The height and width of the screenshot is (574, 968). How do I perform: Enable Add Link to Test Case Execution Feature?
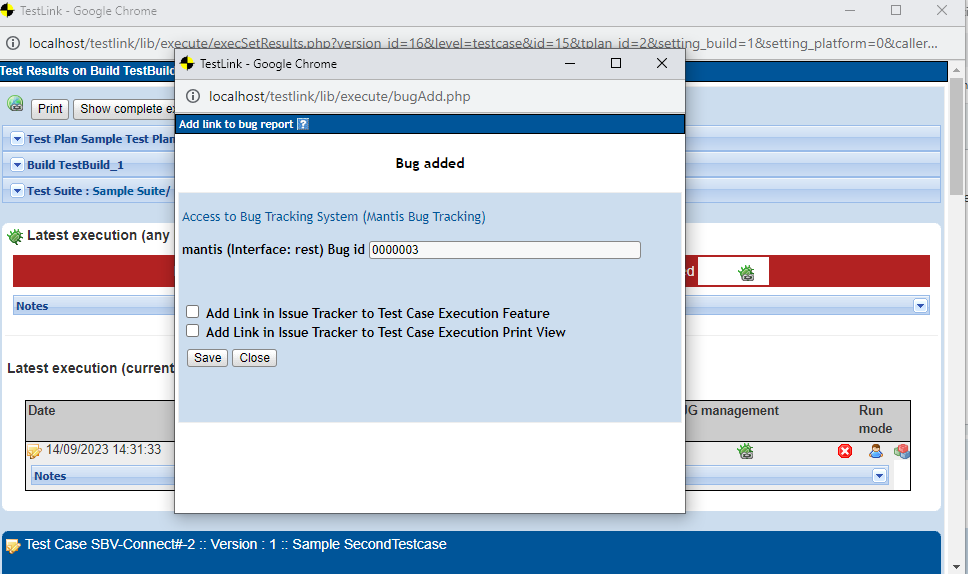point(193,312)
